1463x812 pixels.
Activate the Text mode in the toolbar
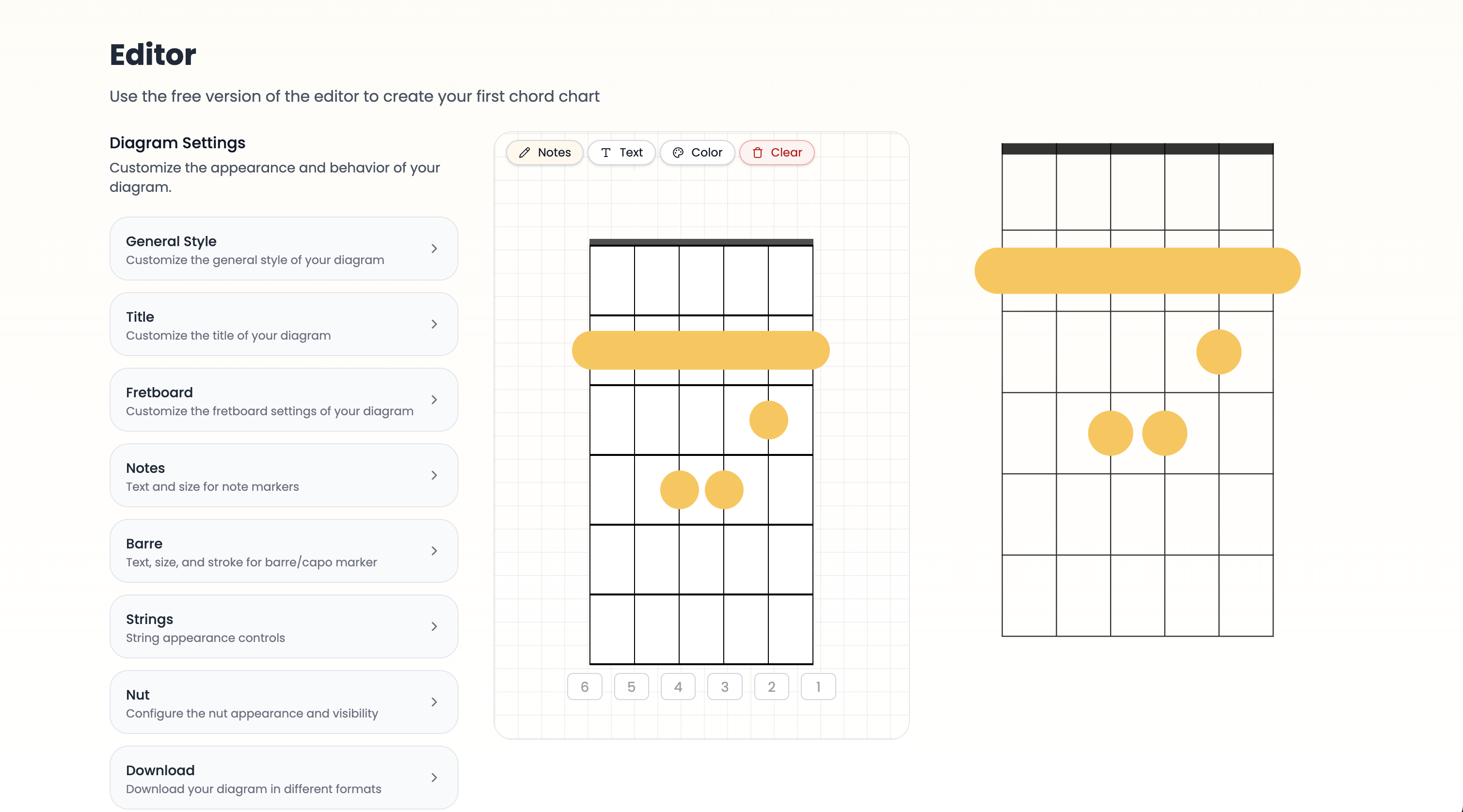[621, 152]
